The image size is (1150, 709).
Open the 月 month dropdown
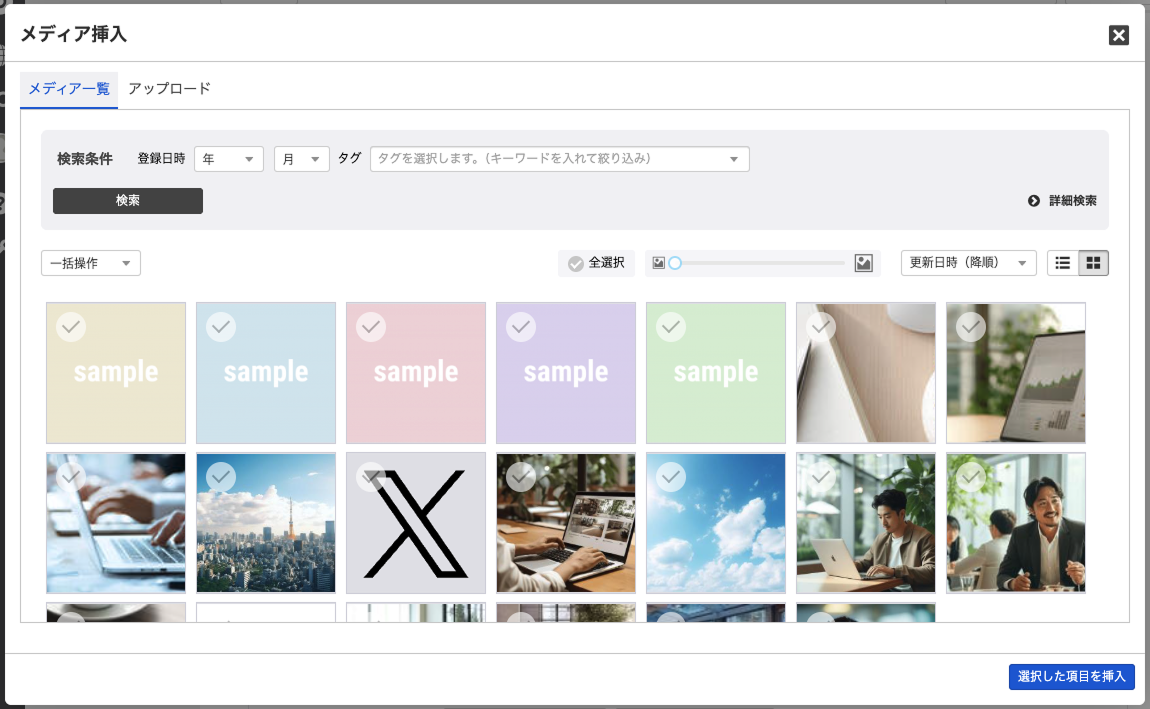(x=301, y=159)
